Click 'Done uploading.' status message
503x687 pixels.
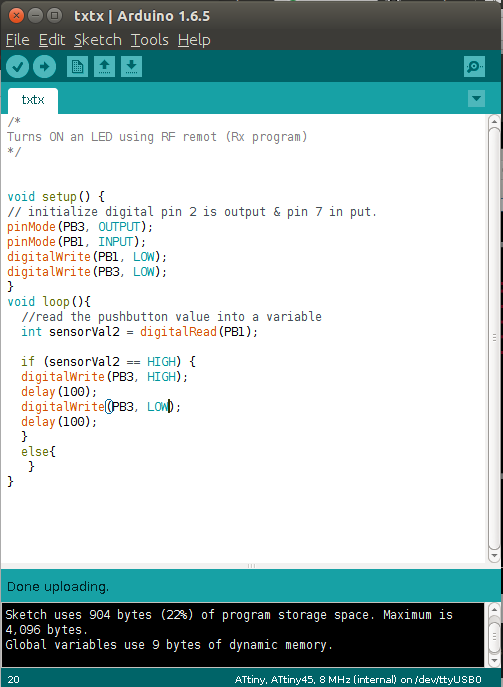[x=58, y=587]
